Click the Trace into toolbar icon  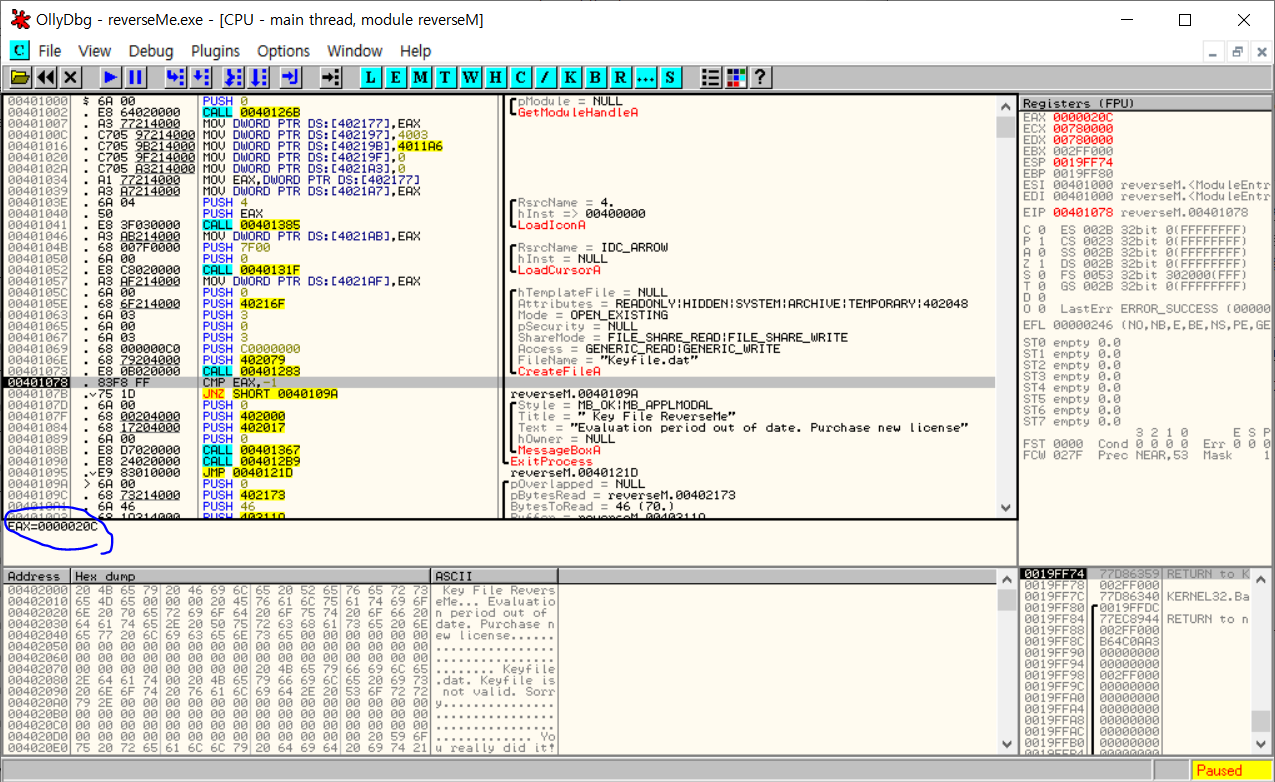233,77
